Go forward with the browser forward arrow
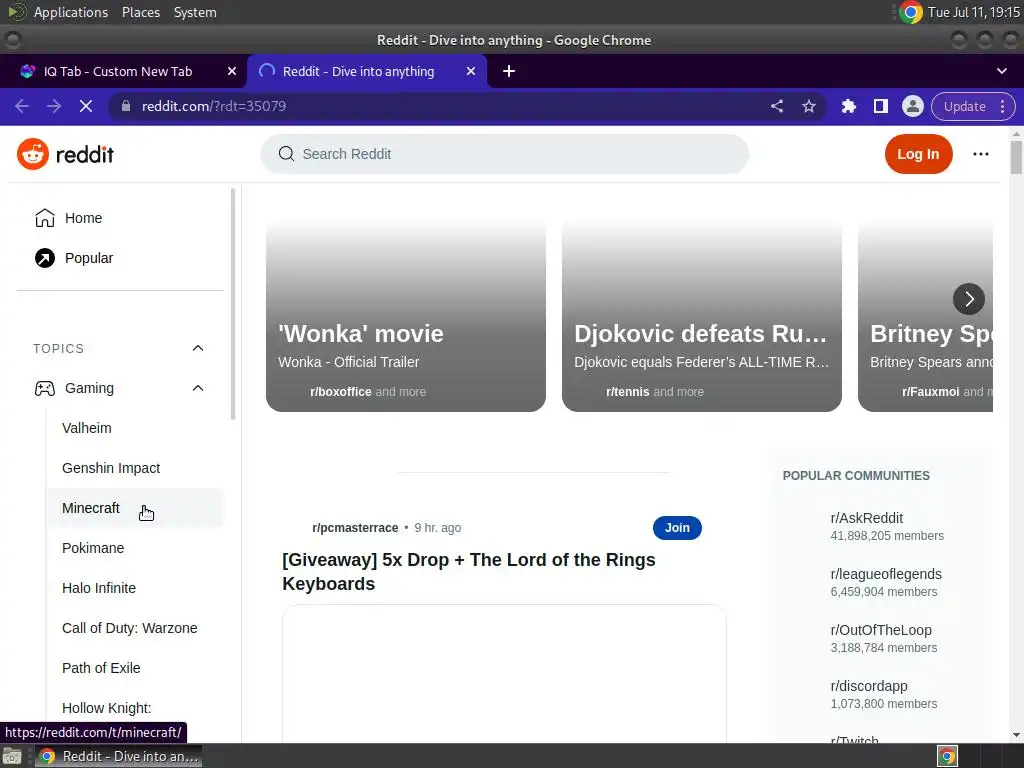This screenshot has width=1024, height=768. pos(54,106)
